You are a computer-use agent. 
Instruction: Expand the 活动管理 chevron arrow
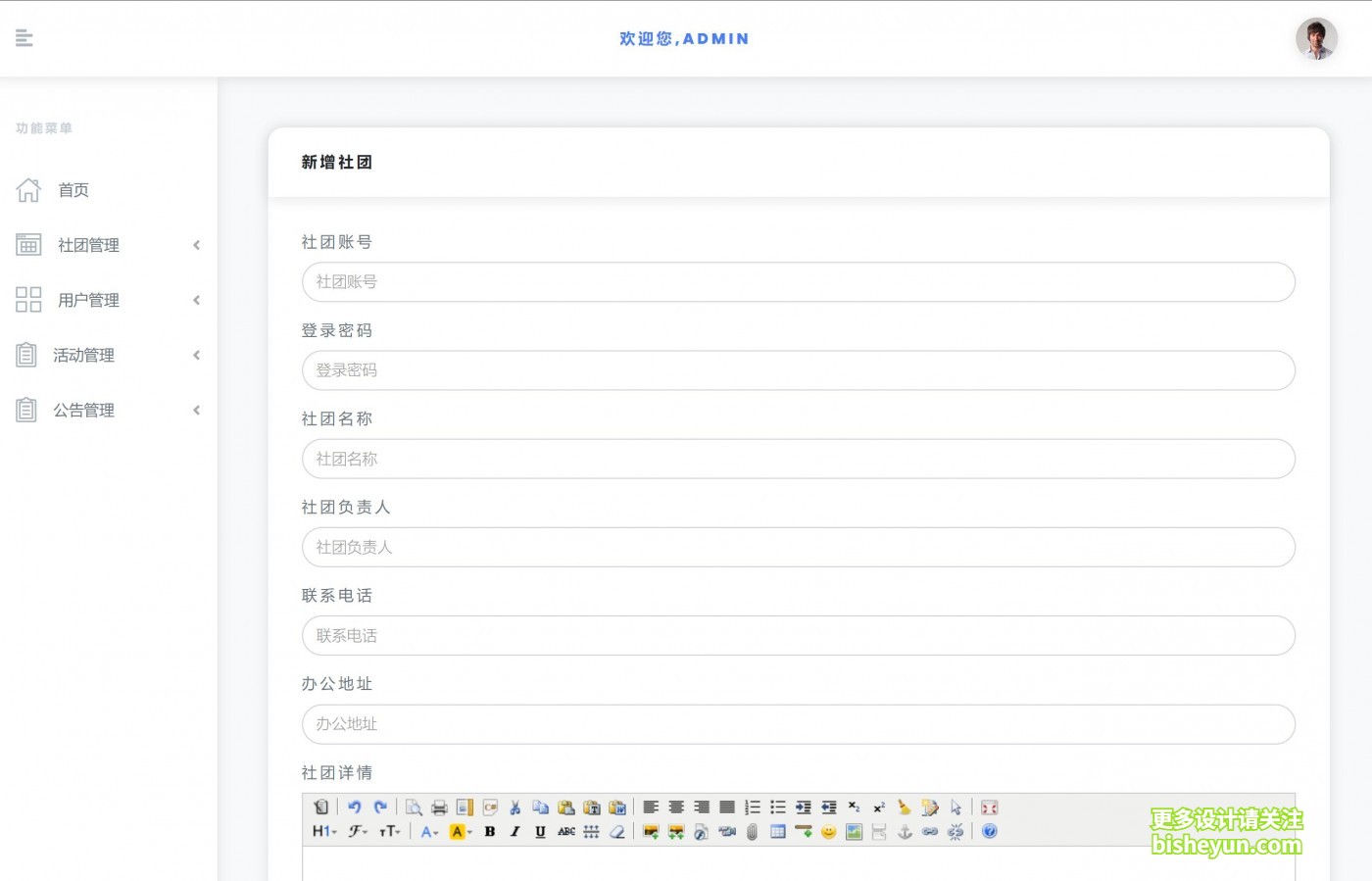click(197, 355)
